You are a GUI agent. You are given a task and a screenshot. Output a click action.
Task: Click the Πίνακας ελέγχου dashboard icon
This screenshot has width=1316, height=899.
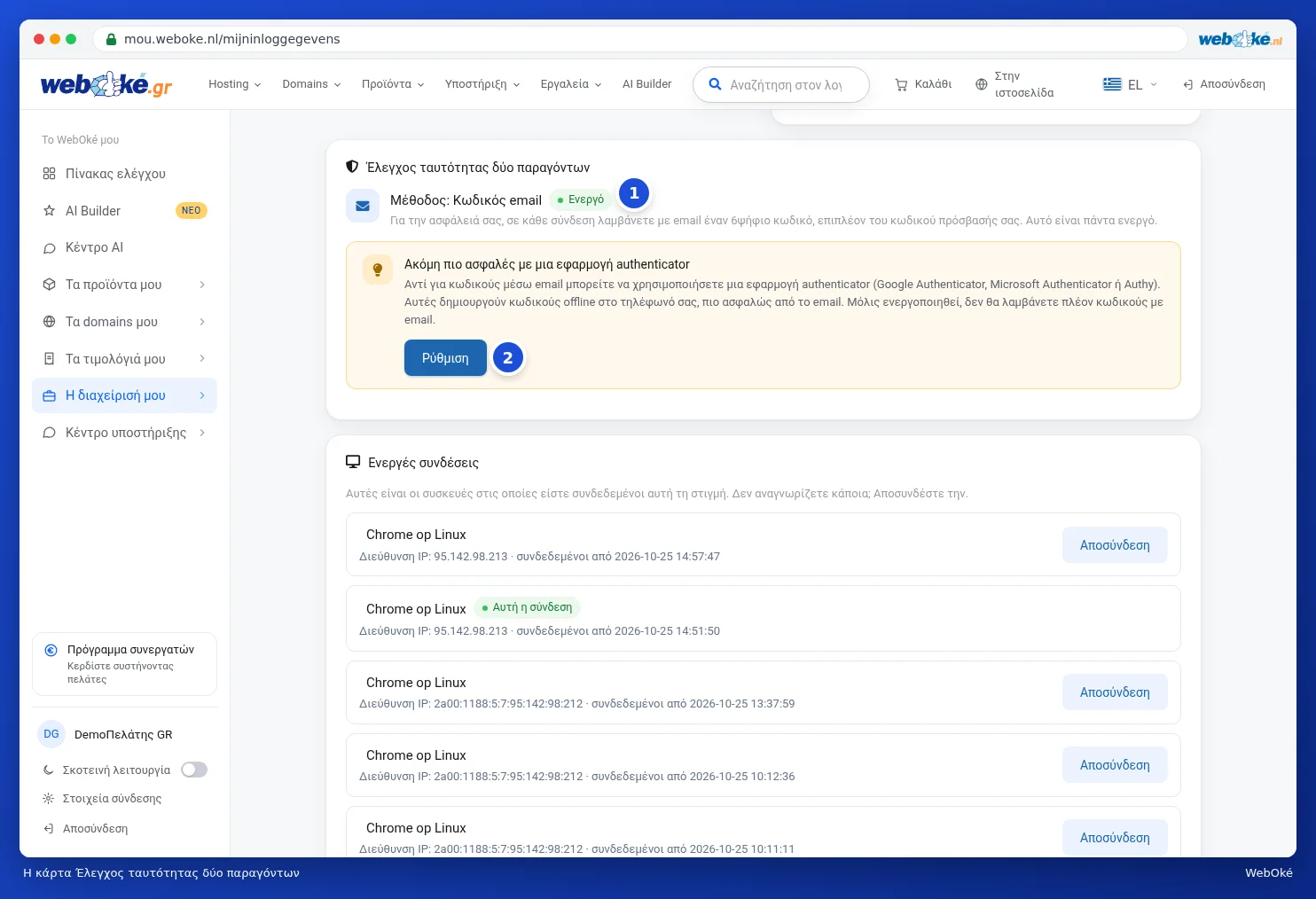tap(49, 174)
